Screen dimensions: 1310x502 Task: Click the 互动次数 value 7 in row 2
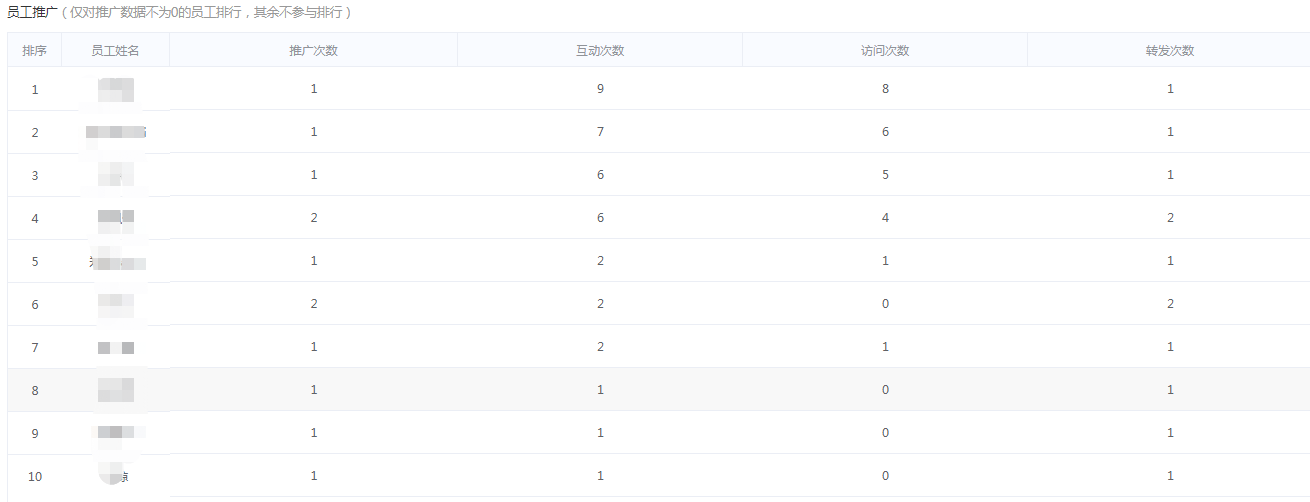(x=600, y=132)
